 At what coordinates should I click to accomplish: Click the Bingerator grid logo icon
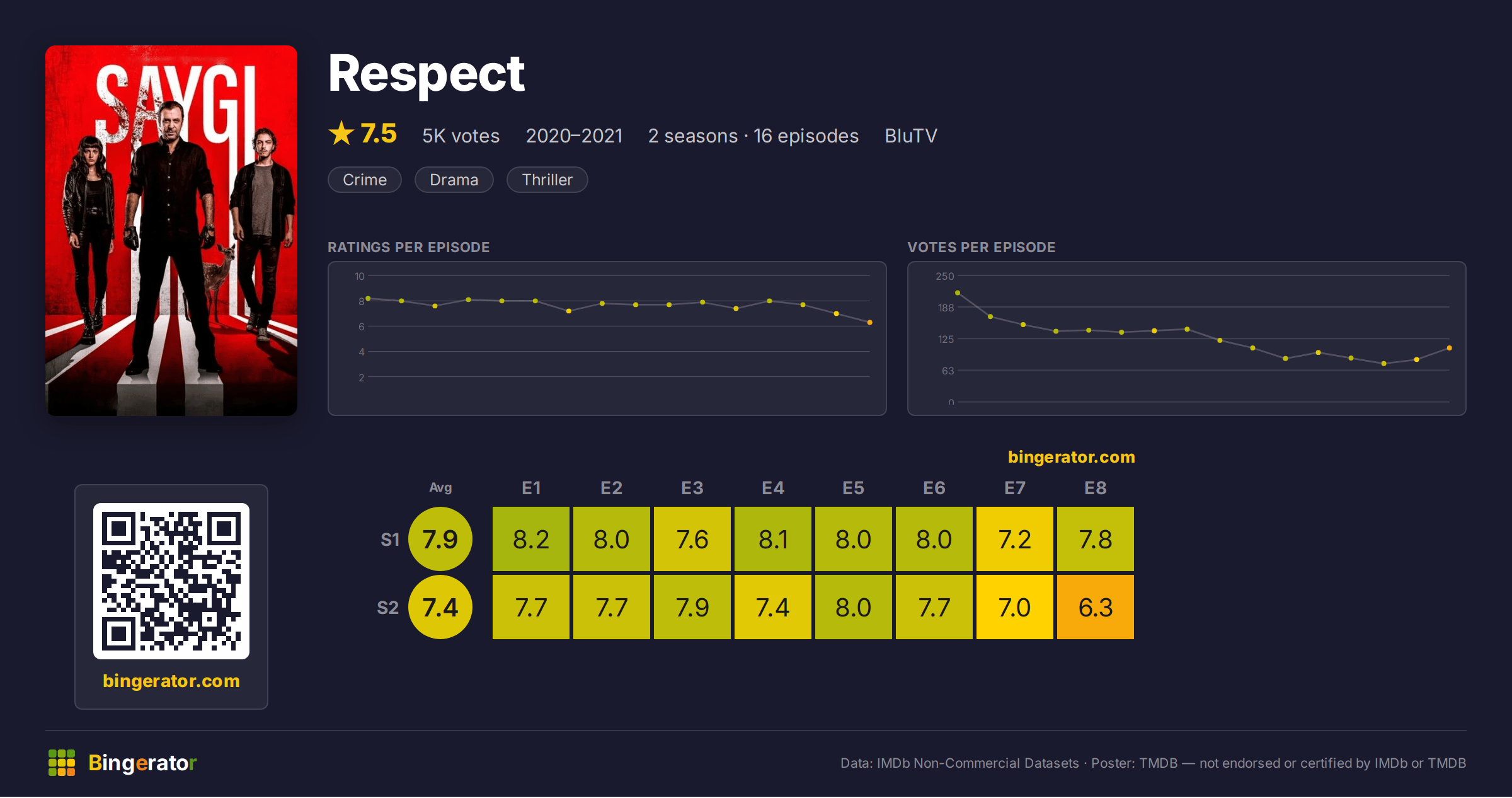(62, 763)
